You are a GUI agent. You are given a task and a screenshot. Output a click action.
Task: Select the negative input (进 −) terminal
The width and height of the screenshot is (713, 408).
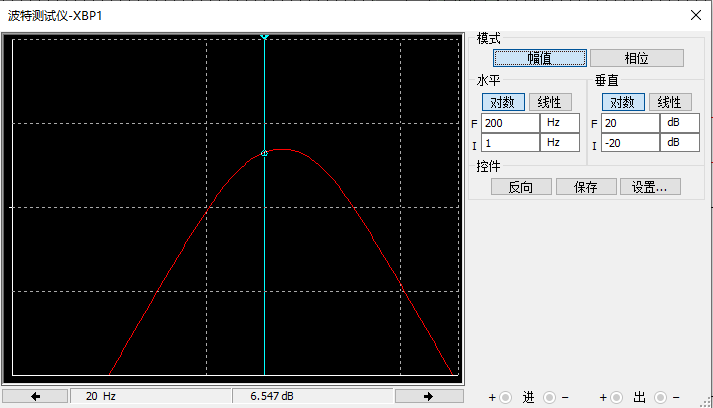coord(549,398)
